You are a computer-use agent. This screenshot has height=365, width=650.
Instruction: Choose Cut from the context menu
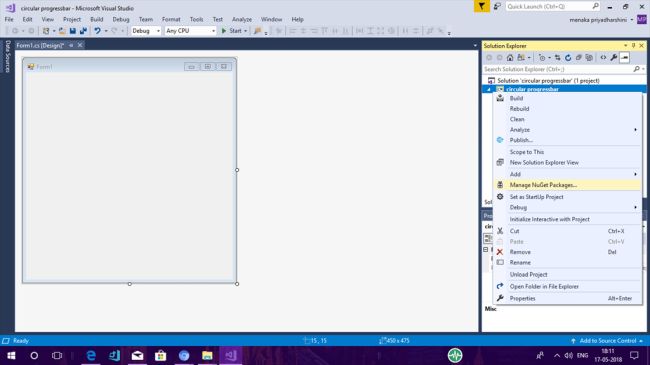coord(568,231)
